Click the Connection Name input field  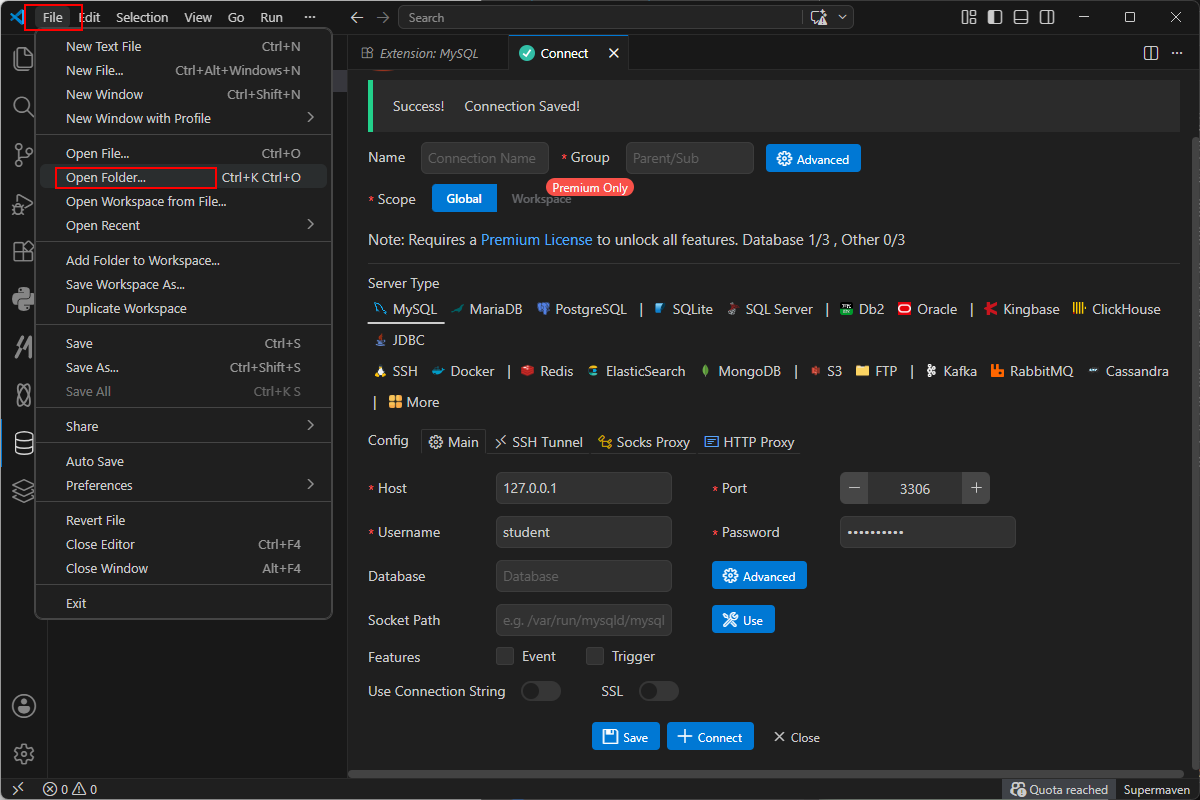[x=485, y=158]
